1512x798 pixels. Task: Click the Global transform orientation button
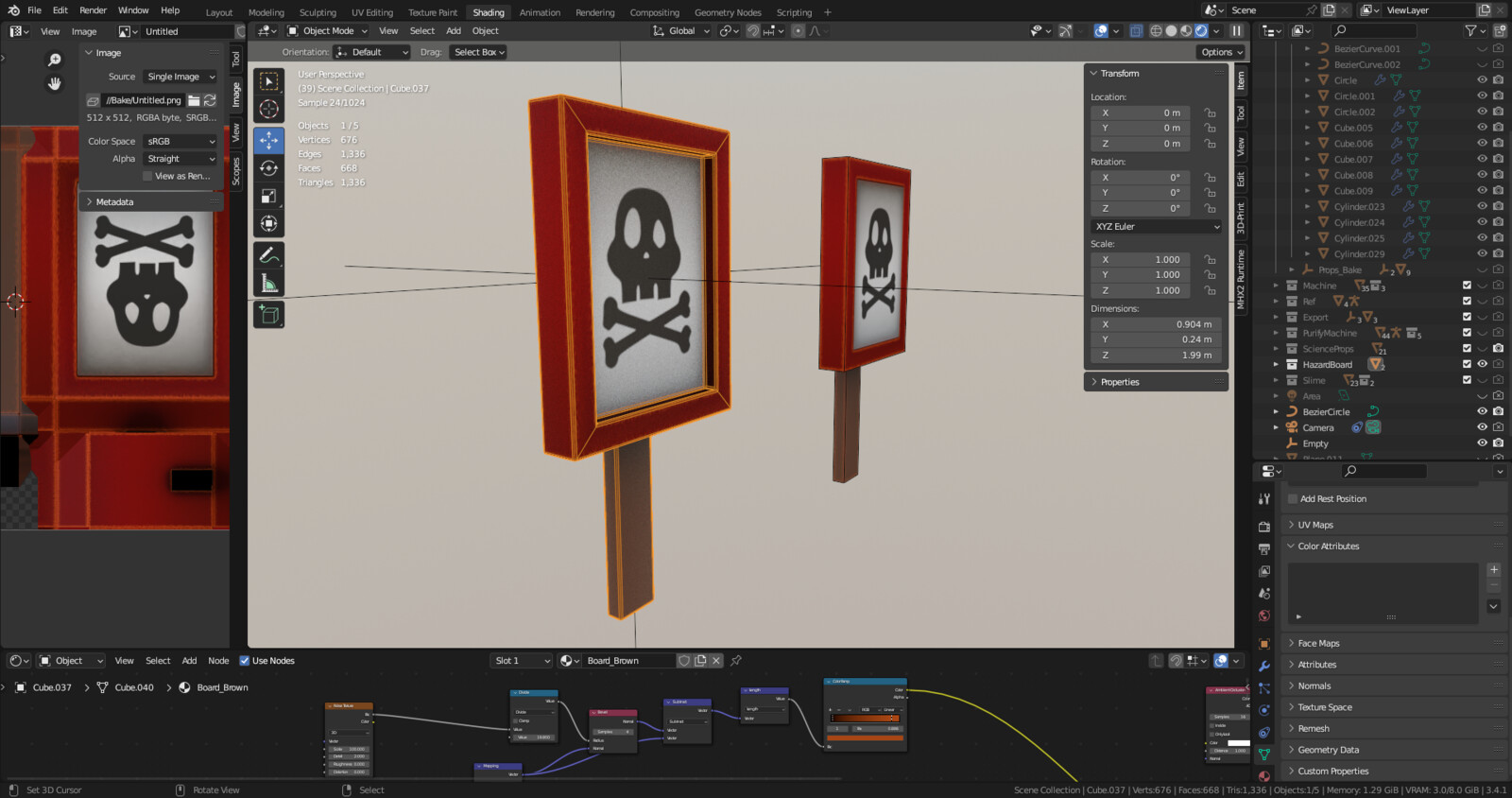click(x=680, y=31)
